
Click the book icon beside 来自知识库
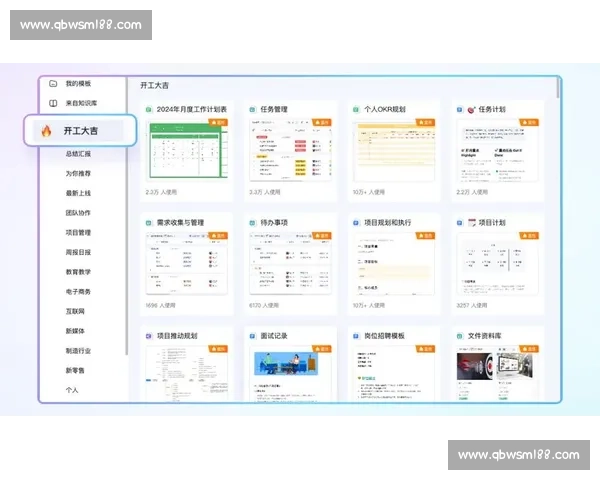point(53,103)
